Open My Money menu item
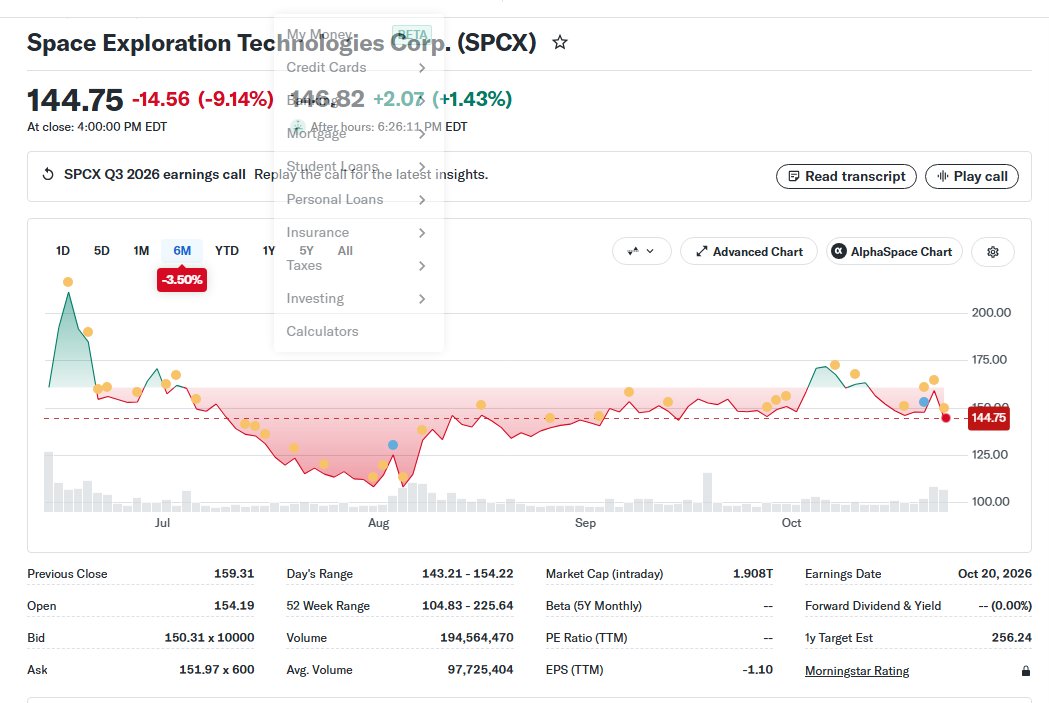Viewport: 1049px width, 703px height. pos(319,34)
